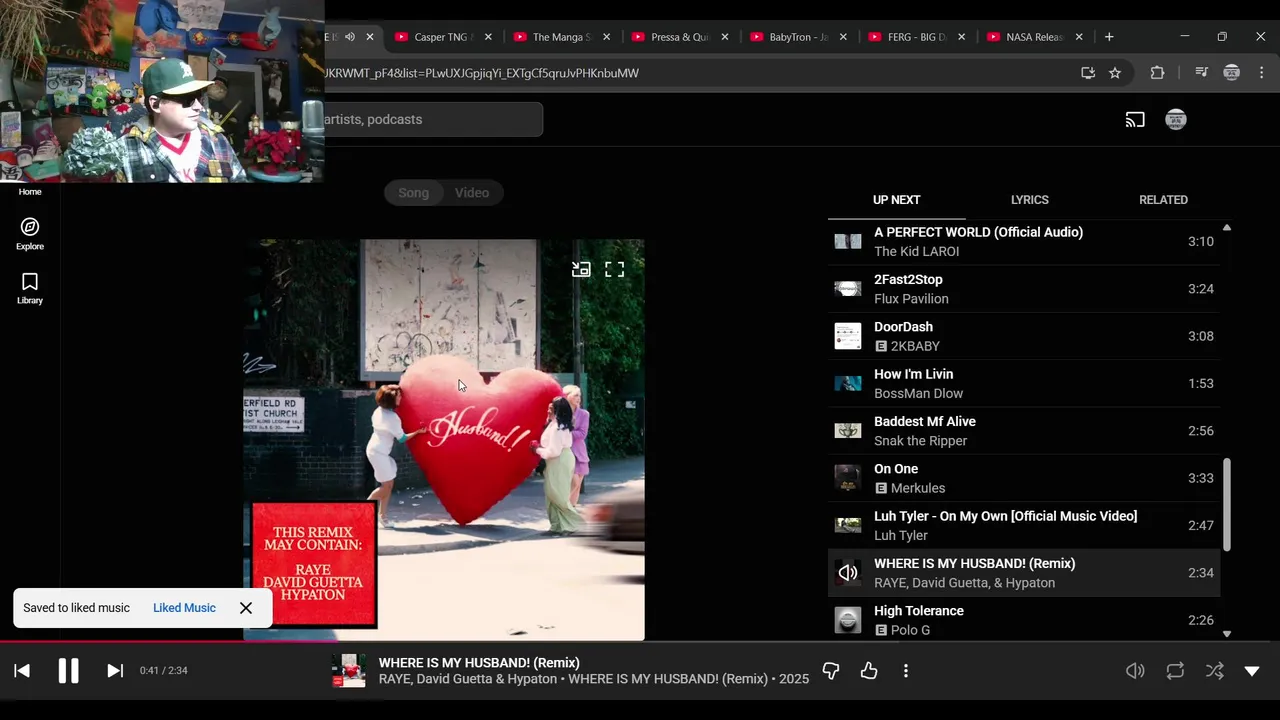Open the miniplayer from album art

tap(581, 269)
